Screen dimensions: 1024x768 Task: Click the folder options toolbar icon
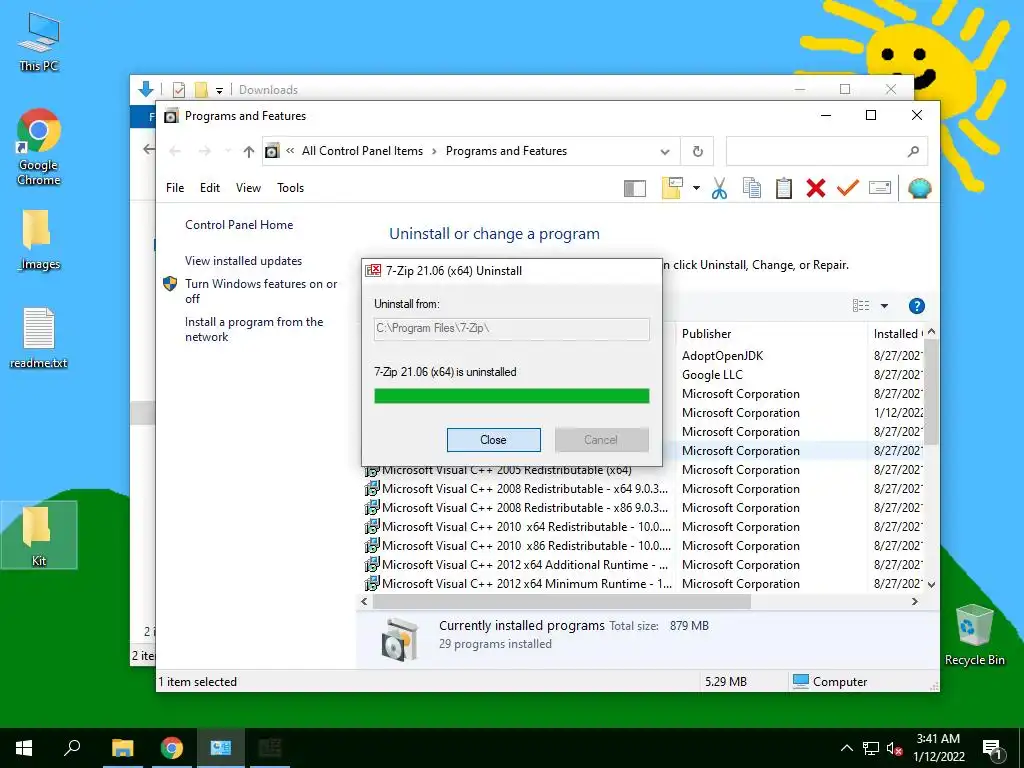tap(673, 188)
